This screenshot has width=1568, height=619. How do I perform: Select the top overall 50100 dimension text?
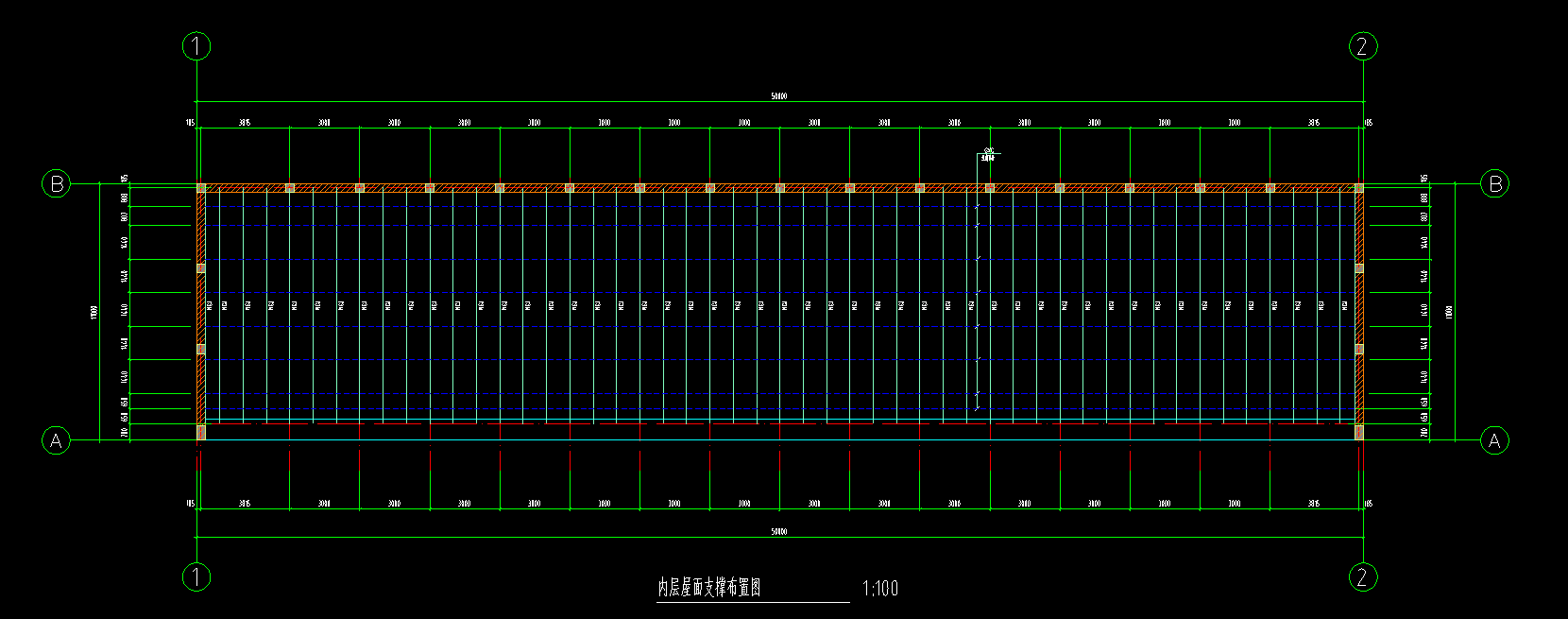[x=778, y=96]
